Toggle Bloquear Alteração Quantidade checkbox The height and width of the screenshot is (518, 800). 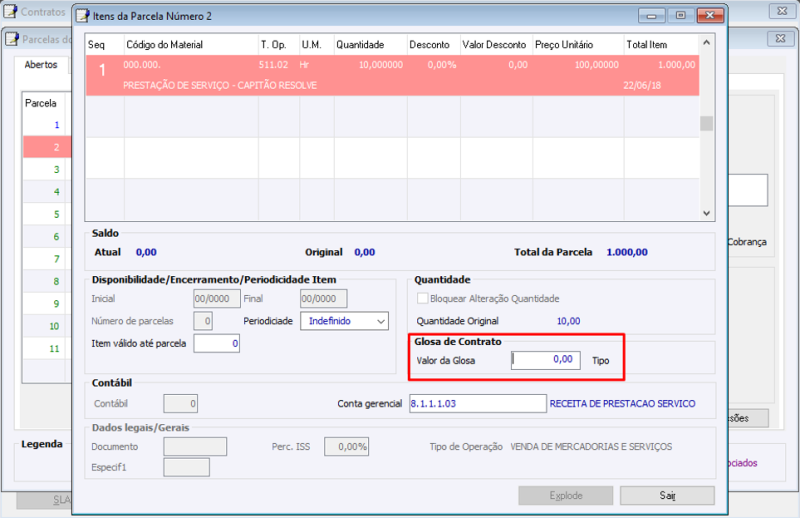422,299
